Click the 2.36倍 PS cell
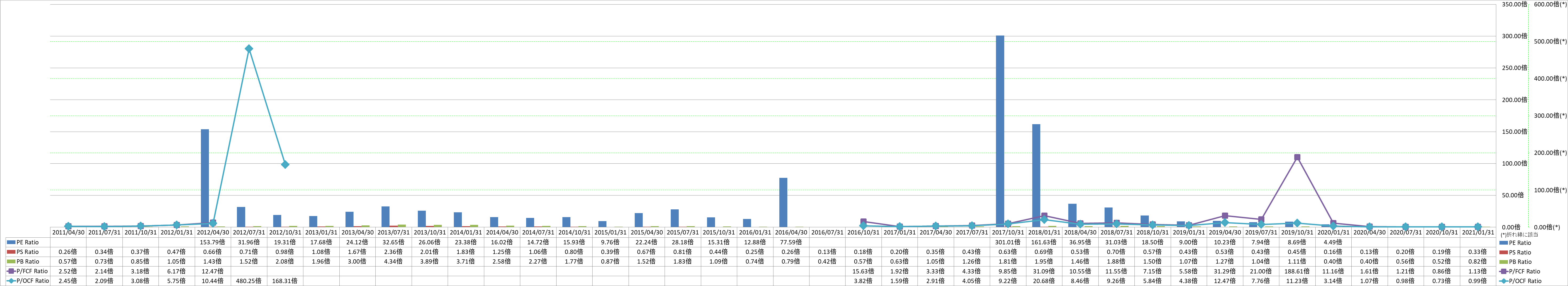Image resolution: width=1568 pixels, height=286 pixels. tap(394, 252)
